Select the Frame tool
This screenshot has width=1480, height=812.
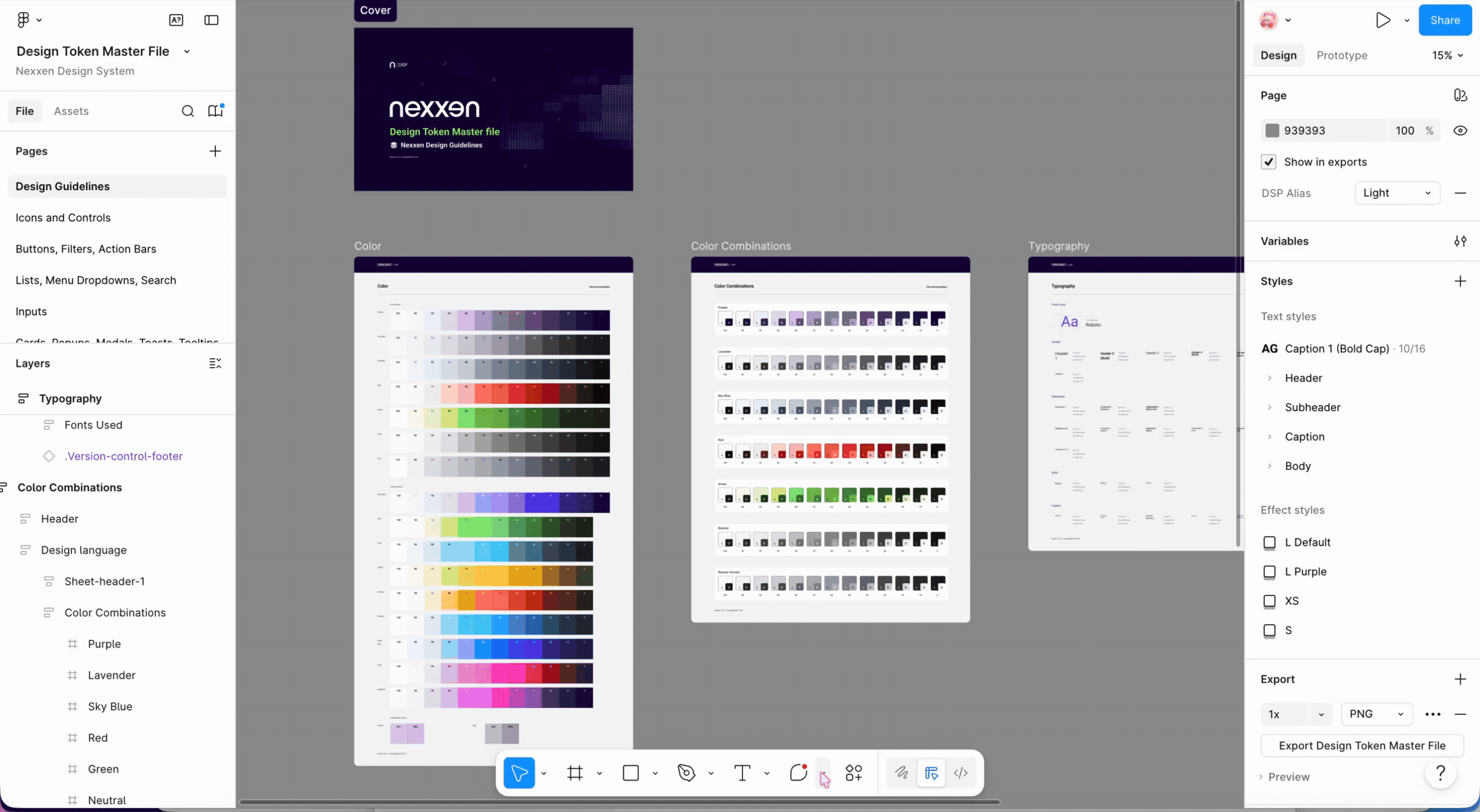point(575,773)
